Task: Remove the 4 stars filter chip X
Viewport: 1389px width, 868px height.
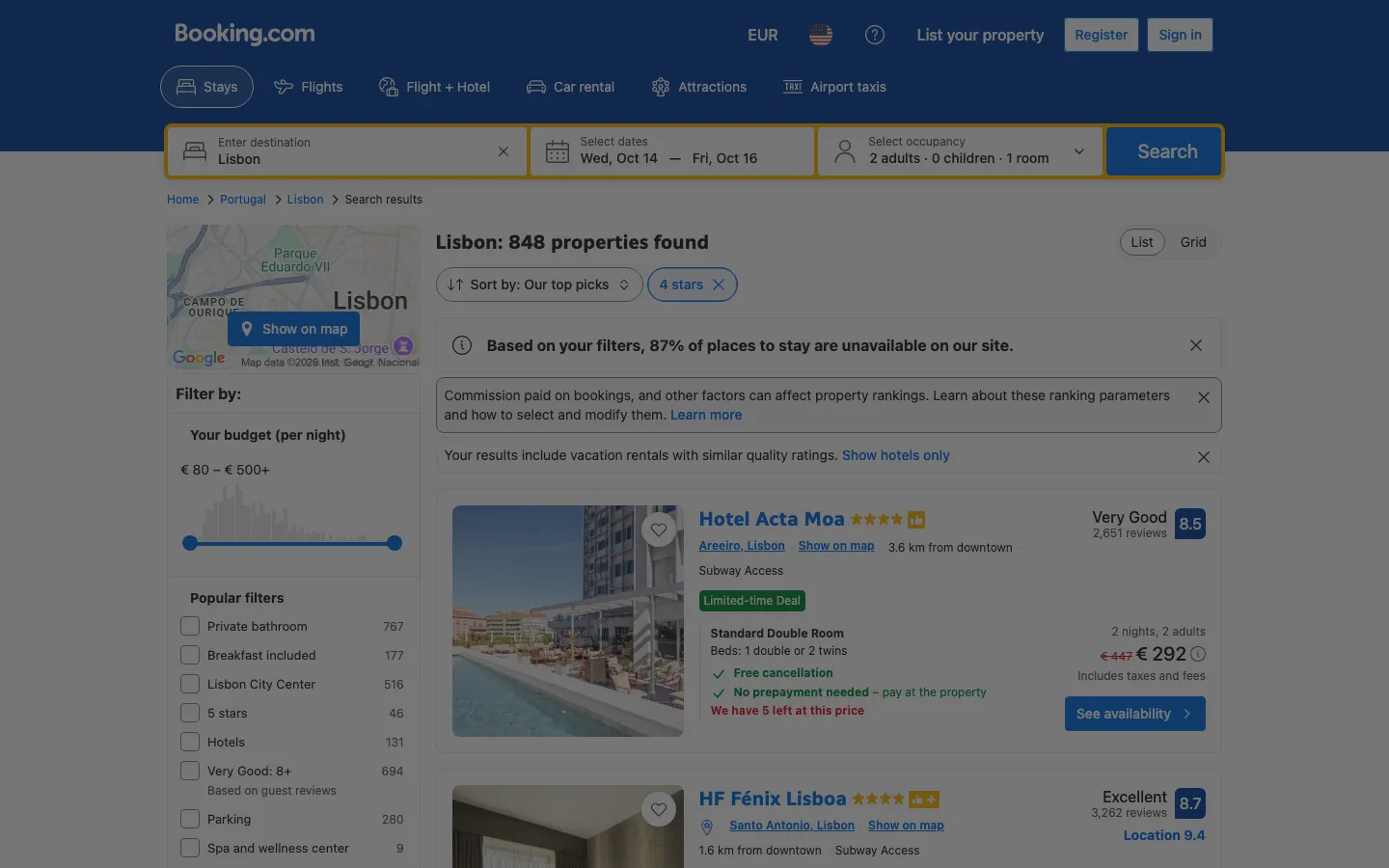Action: tap(719, 285)
